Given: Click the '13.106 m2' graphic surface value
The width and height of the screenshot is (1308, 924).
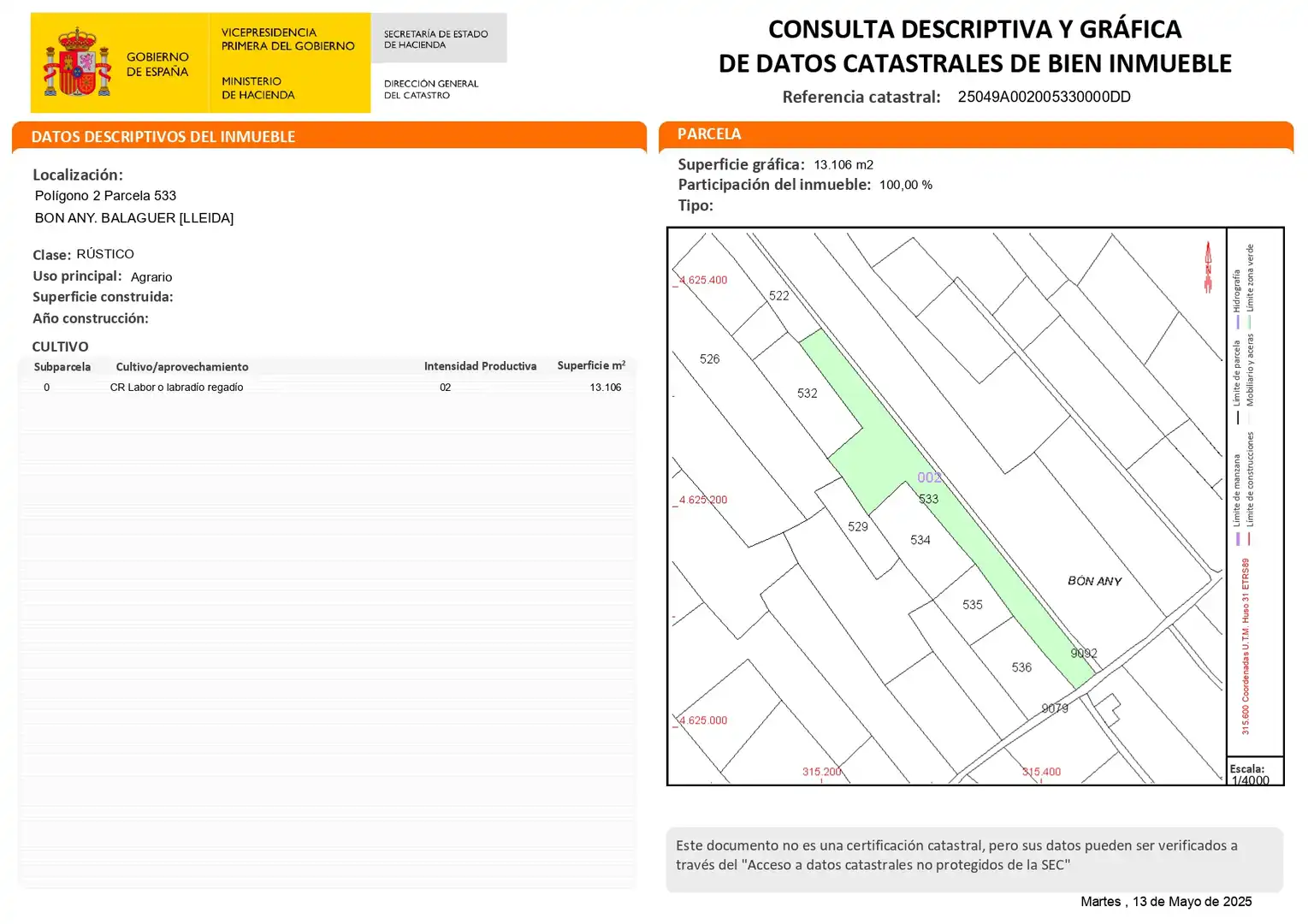Looking at the screenshot, I should (843, 165).
